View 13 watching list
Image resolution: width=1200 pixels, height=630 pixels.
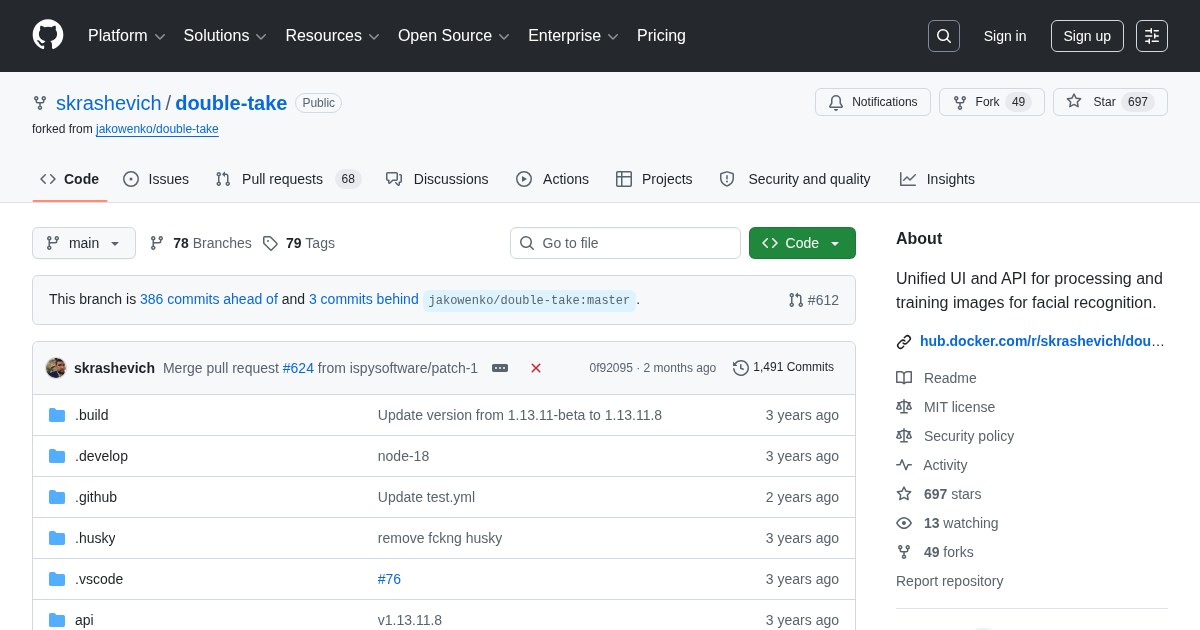(x=947, y=523)
